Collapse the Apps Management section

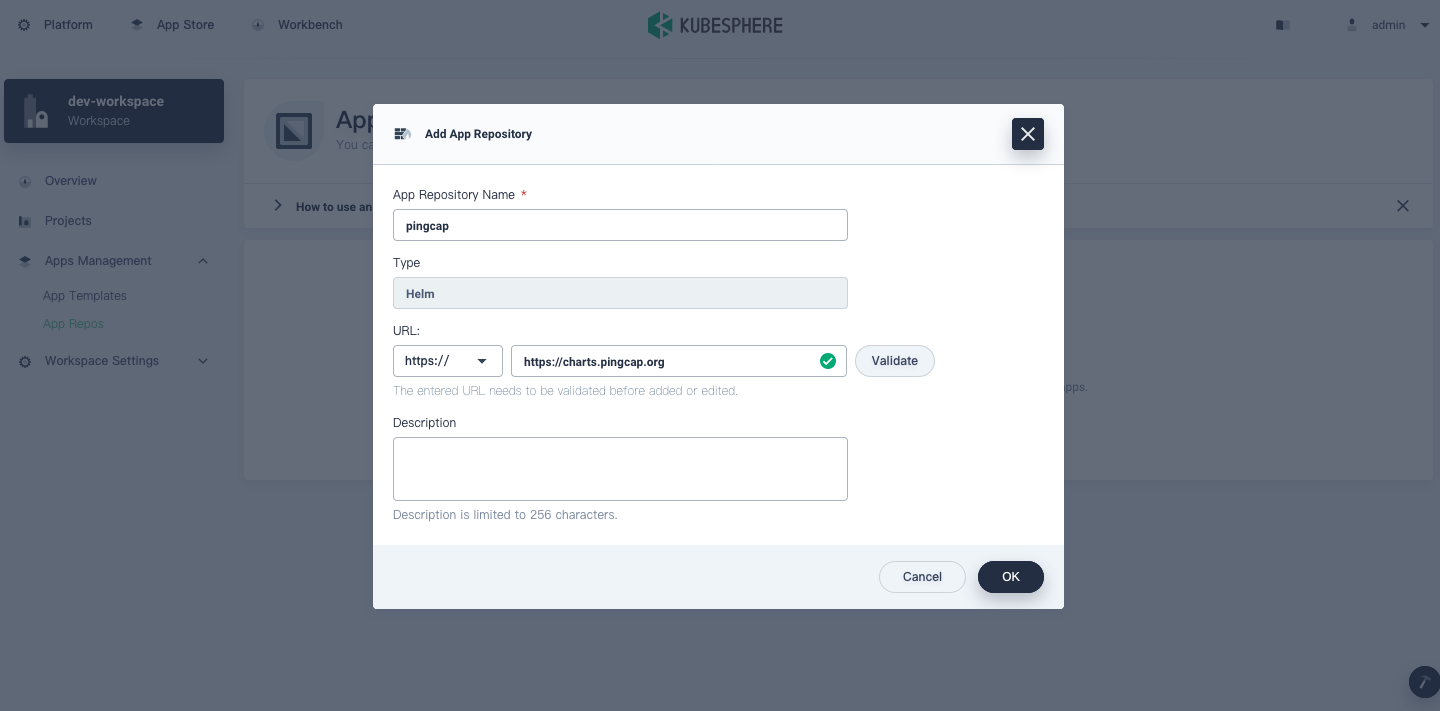click(x=203, y=260)
